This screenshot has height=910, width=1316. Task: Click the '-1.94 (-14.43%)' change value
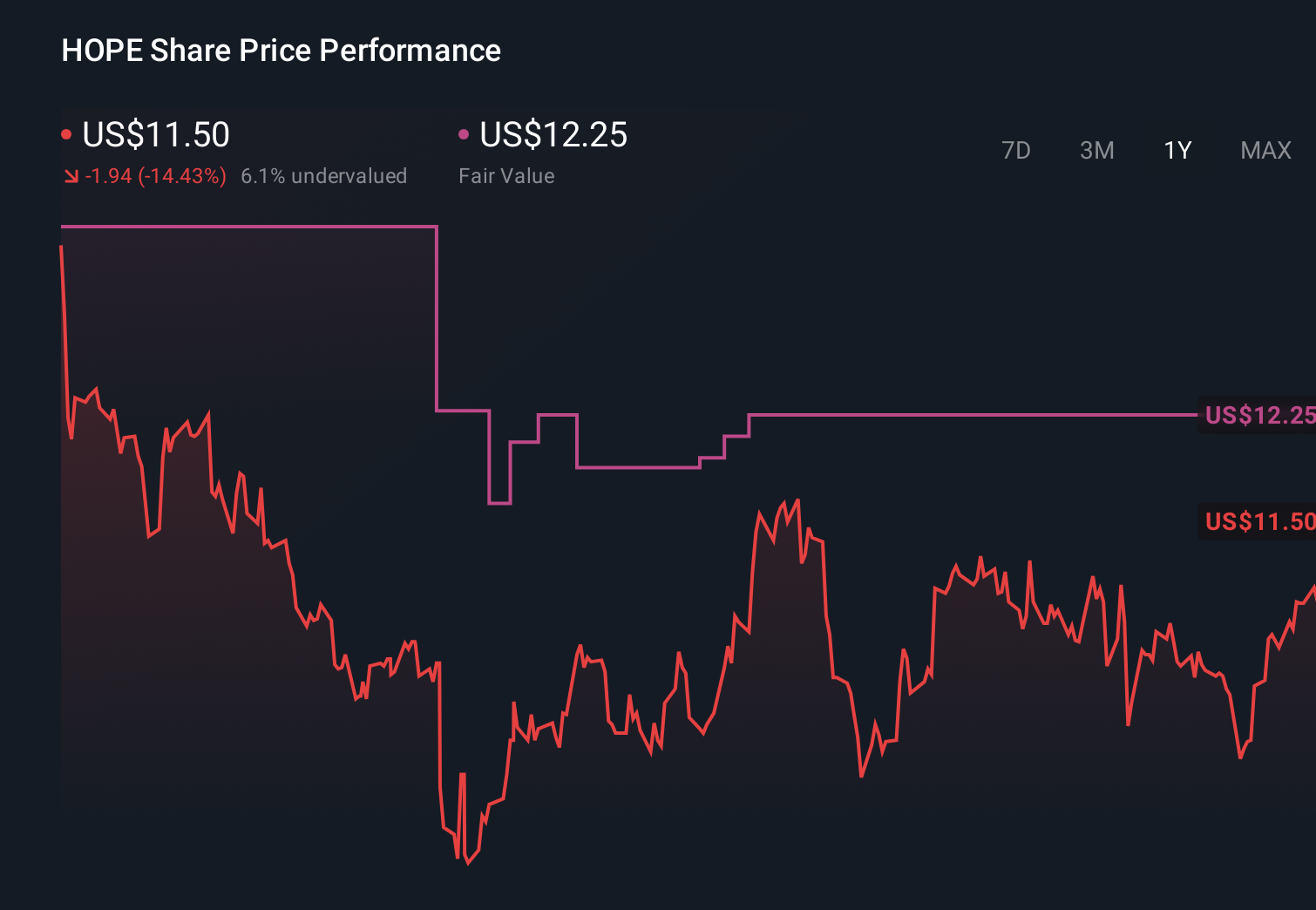coord(155,176)
